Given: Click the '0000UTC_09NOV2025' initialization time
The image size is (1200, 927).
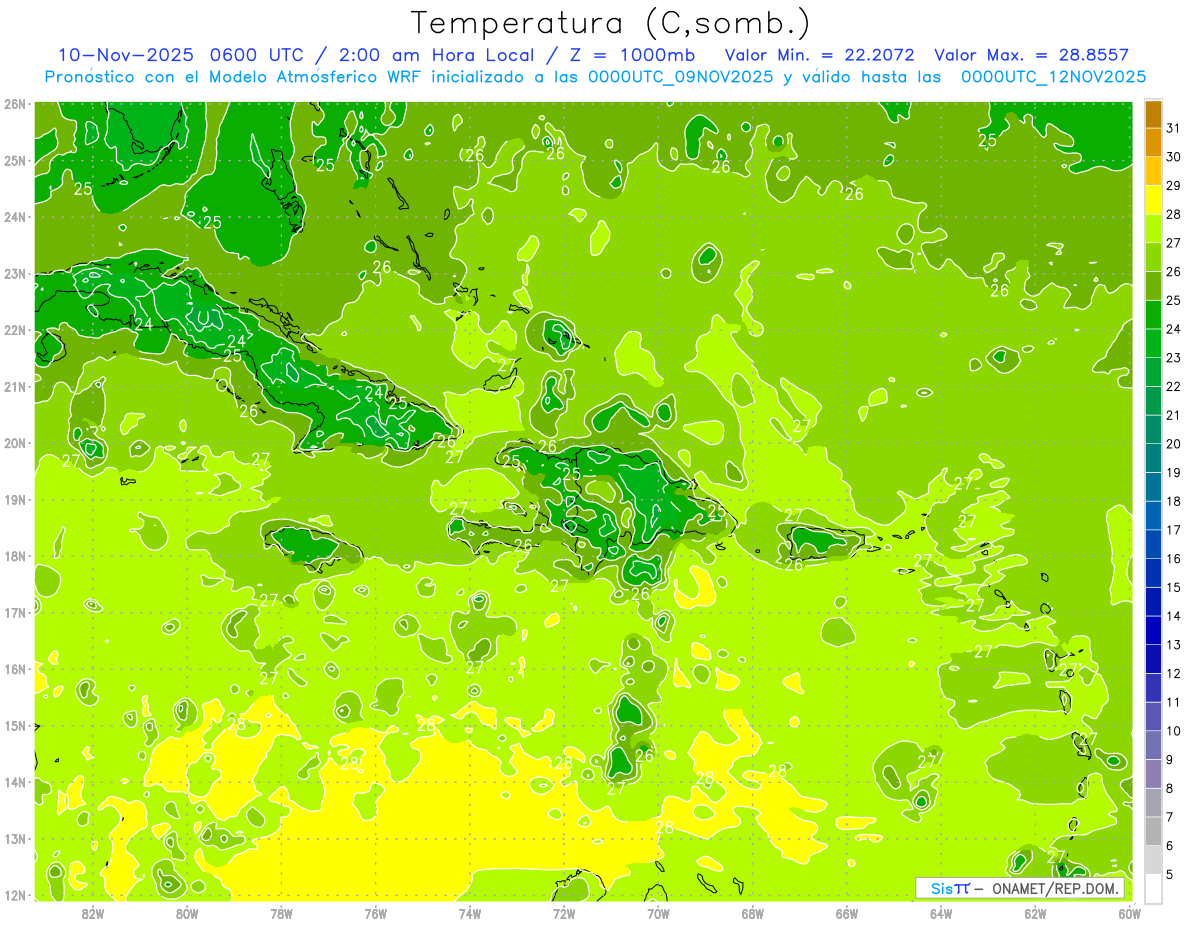Looking at the screenshot, I should (x=680, y=76).
